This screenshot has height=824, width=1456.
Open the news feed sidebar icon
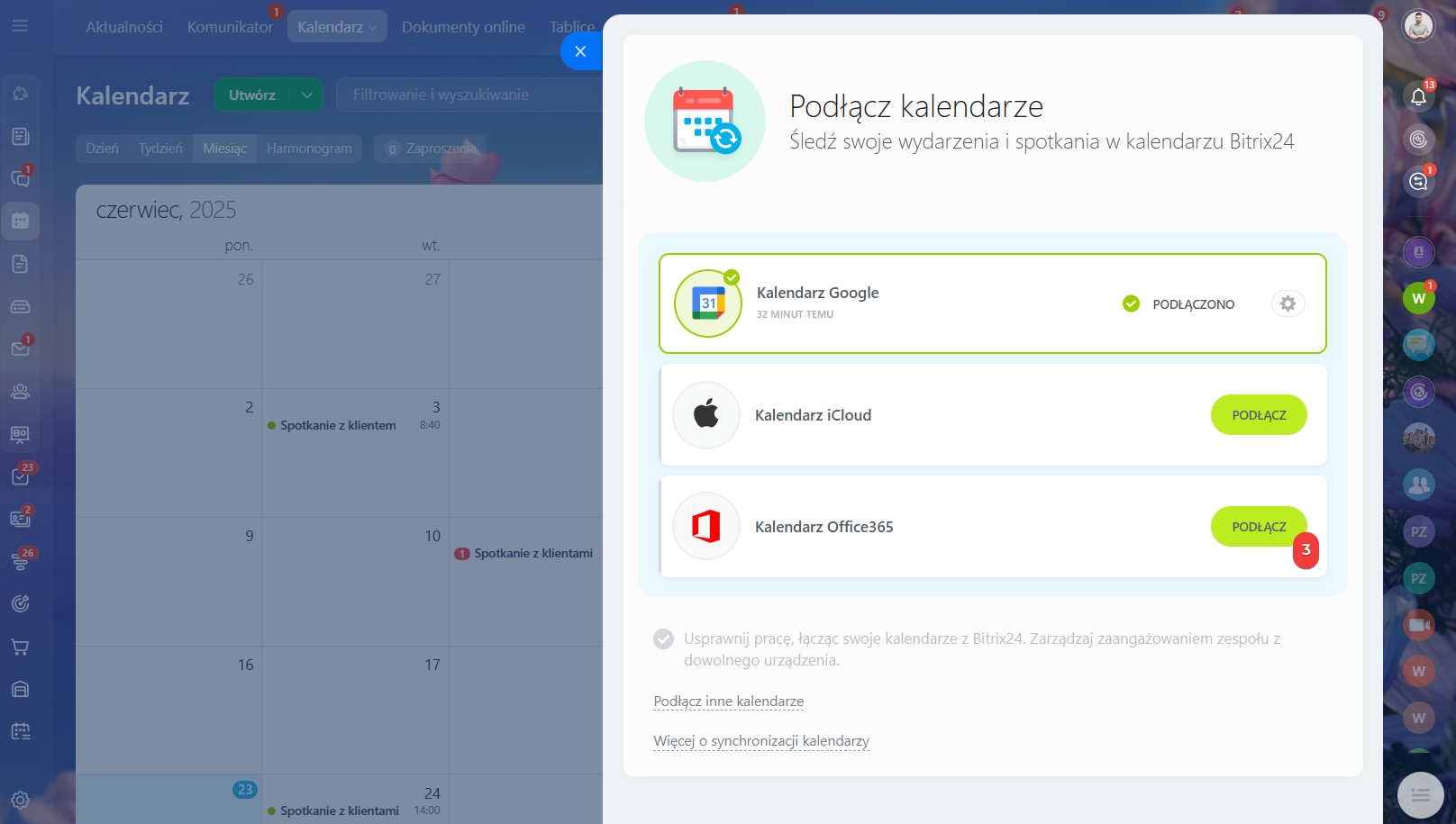point(20,136)
